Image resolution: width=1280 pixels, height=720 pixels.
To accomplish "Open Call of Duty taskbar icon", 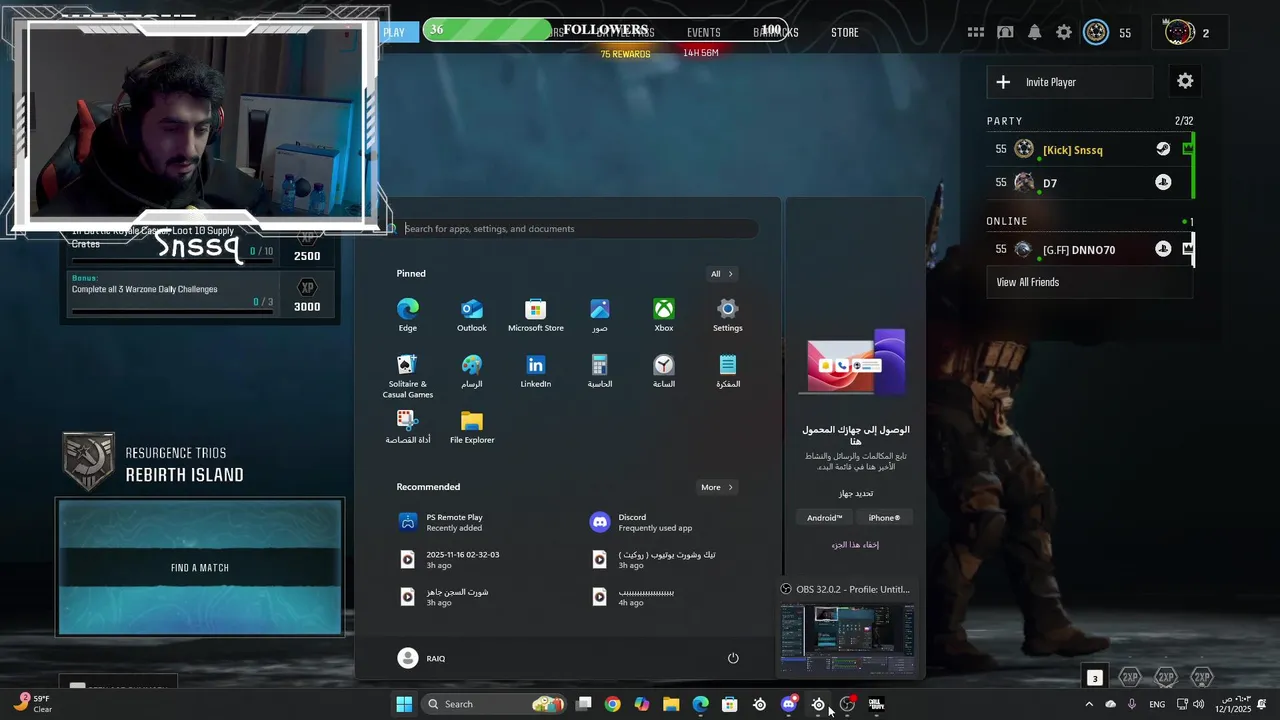I will click(x=877, y=704).
